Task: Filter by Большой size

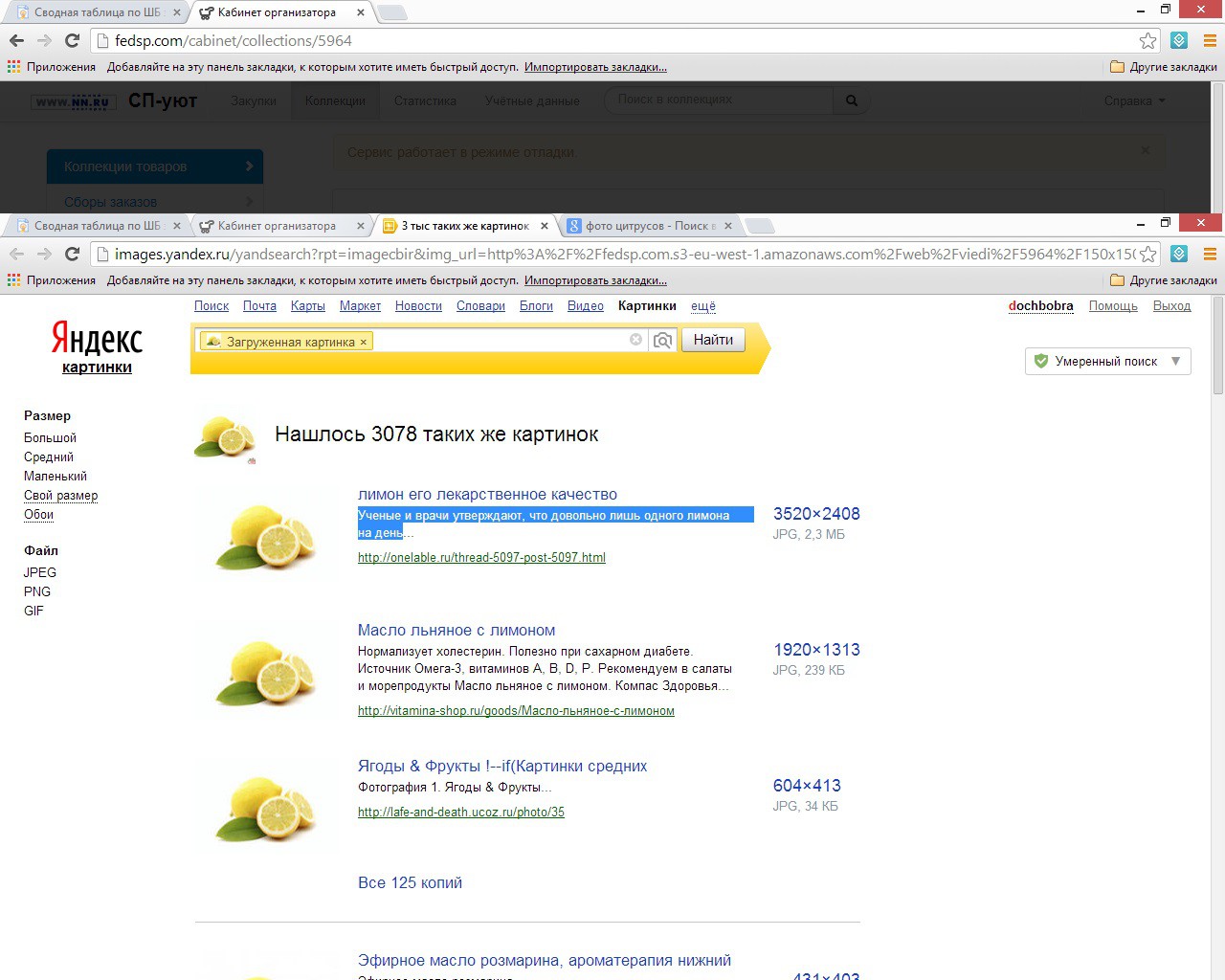Action: (50, 437)
